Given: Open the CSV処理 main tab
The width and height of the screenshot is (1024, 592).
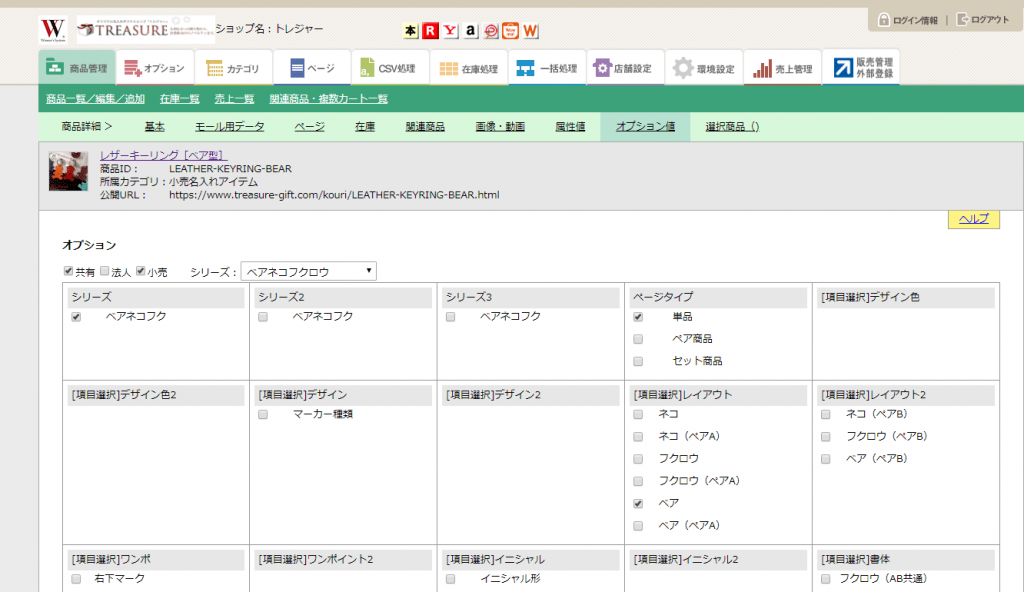Looking at the screenshot, I should click(x=391, y=69).
